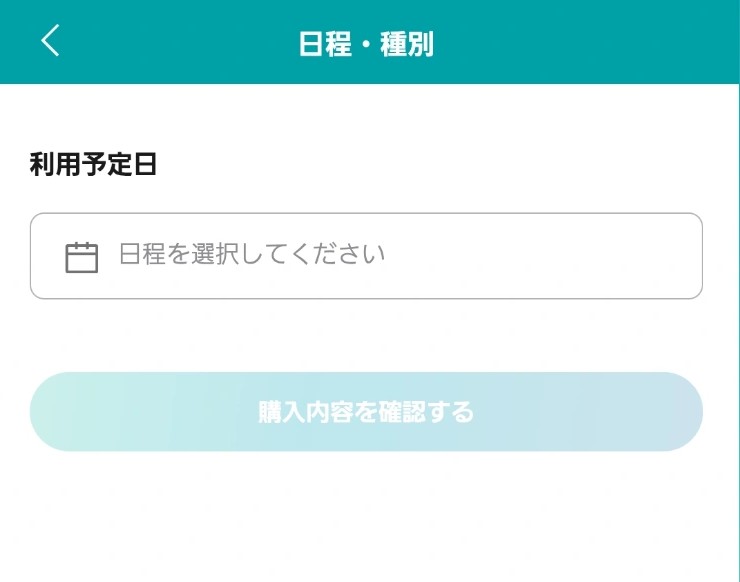Click the 利用予定日 section label

(x=93, y=164)
